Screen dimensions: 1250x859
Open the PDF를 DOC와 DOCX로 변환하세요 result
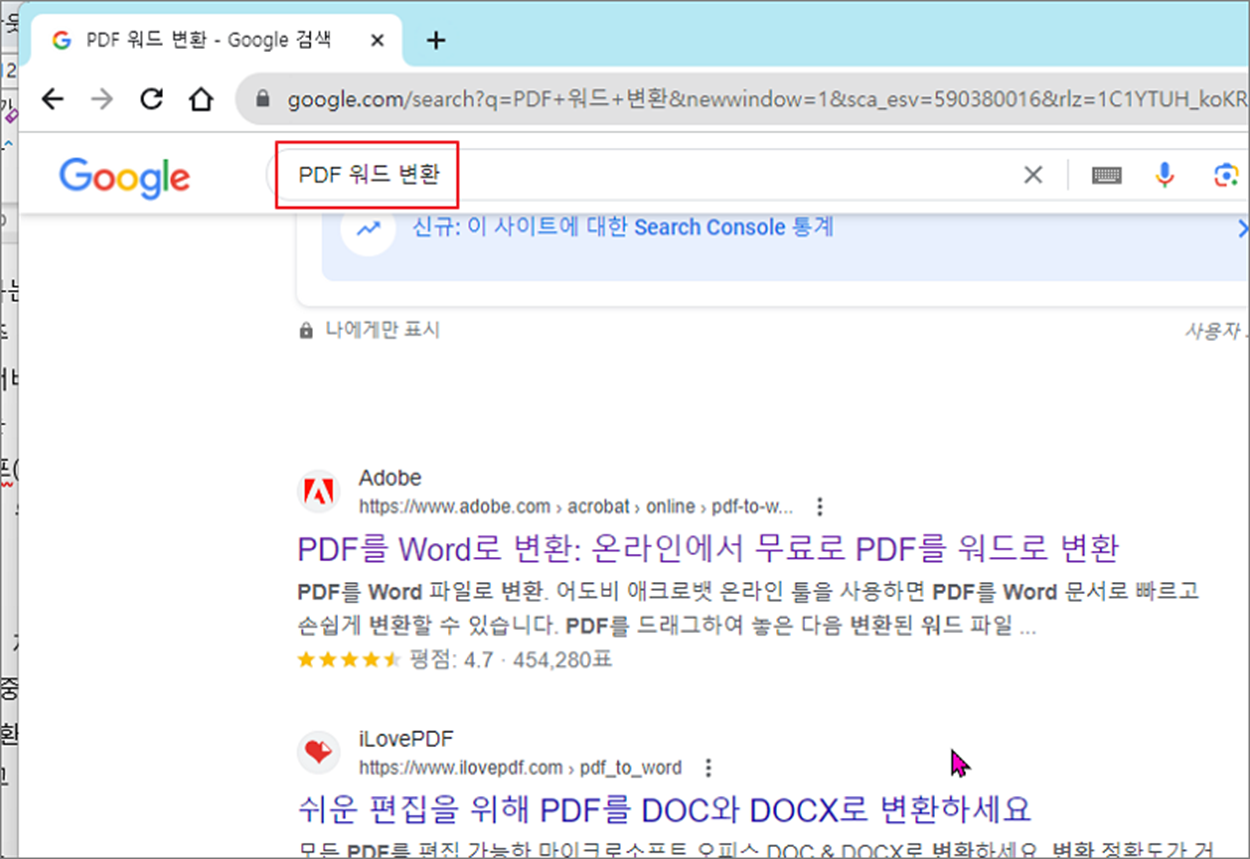click(664, 808)
